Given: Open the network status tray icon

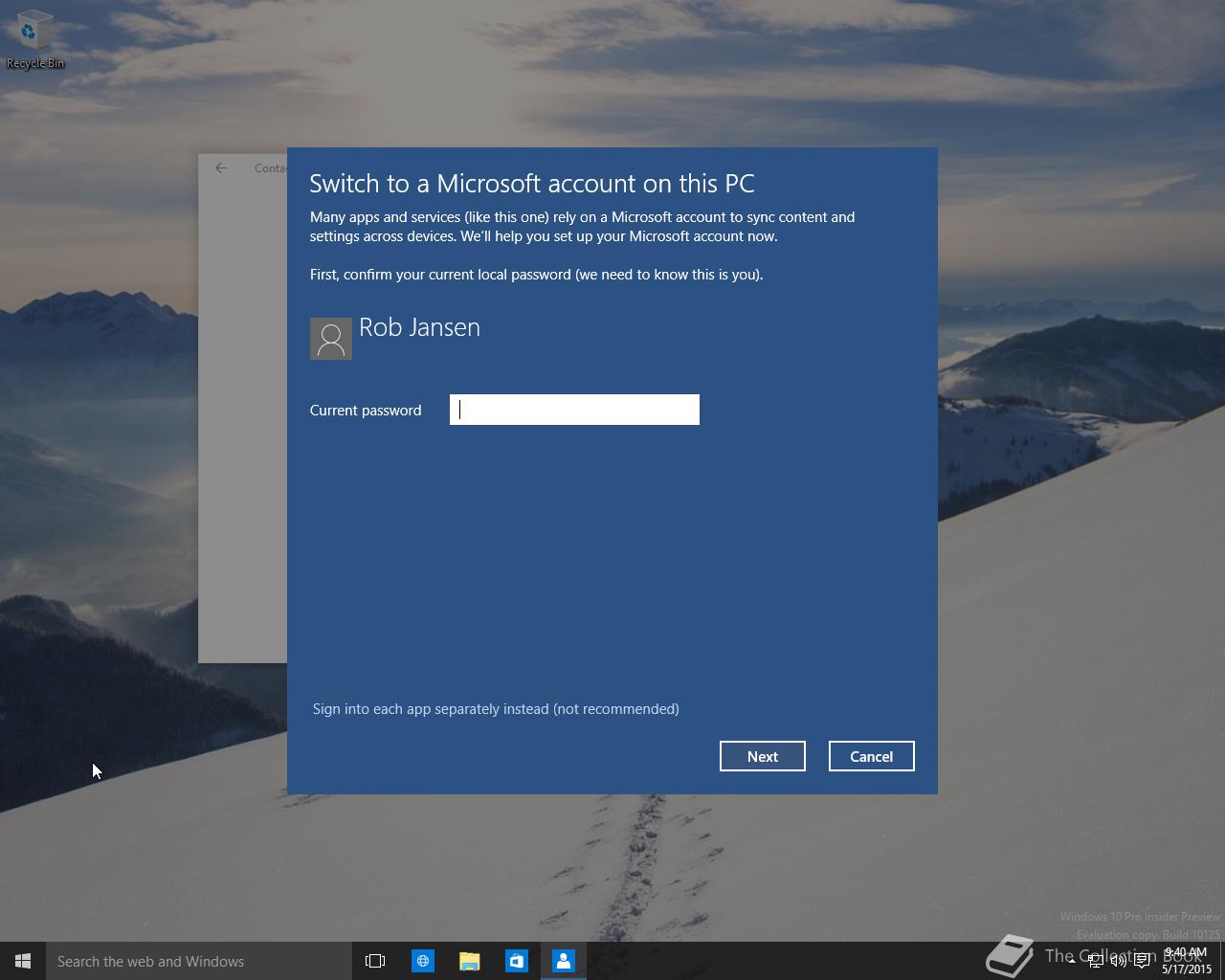Looking at the screenshot, I should [x=1095, y=961].
